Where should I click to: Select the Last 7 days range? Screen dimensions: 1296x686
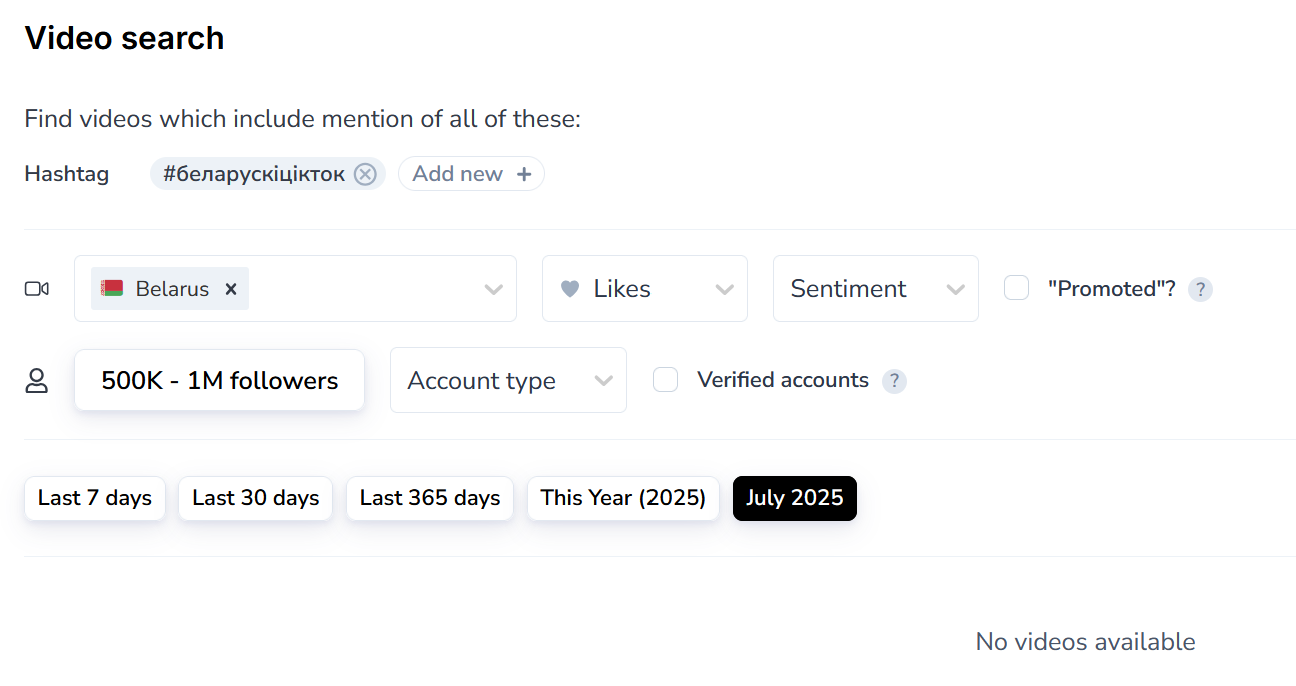[x=95, y=498]
